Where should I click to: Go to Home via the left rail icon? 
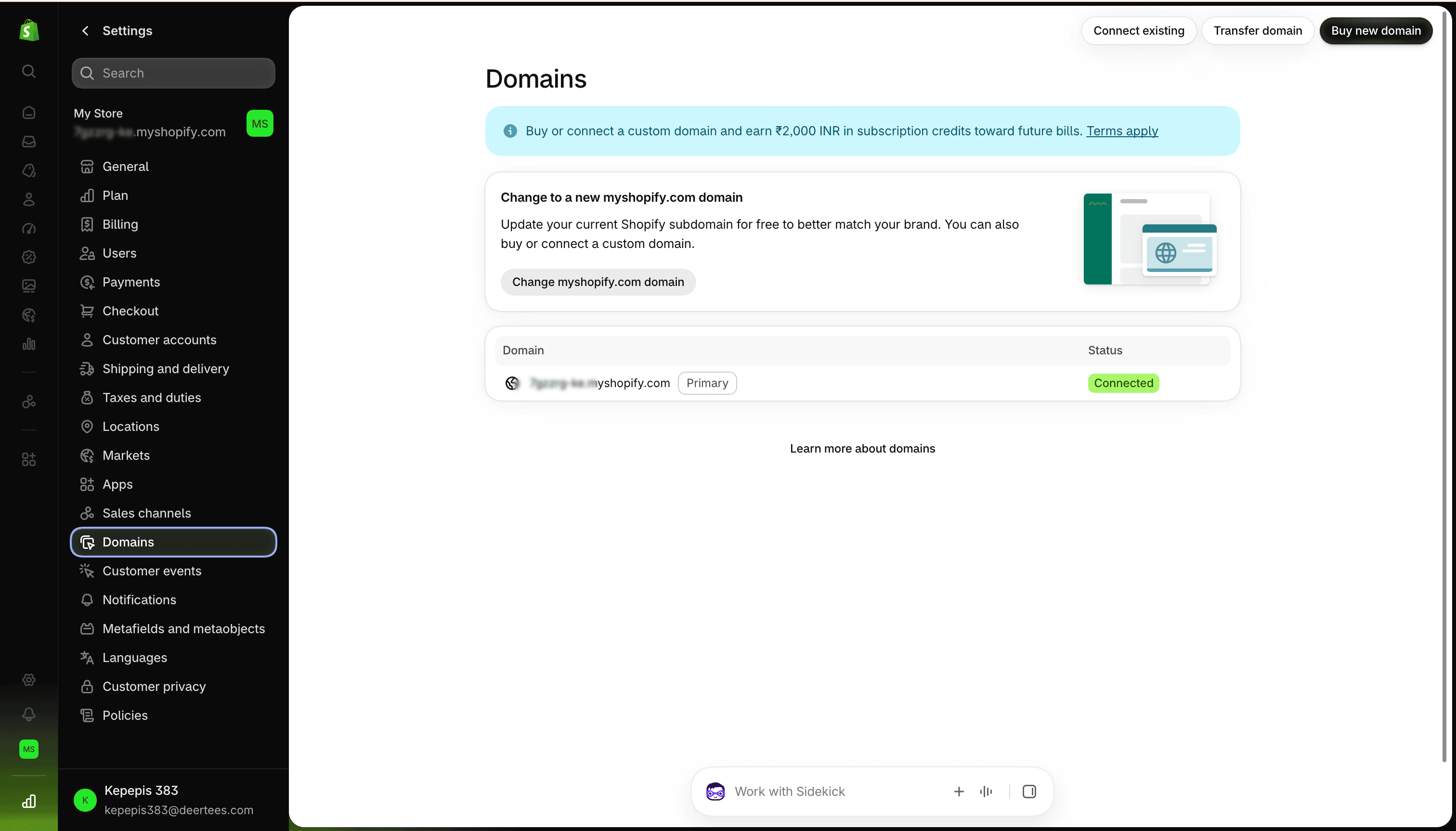click(28, 113)
